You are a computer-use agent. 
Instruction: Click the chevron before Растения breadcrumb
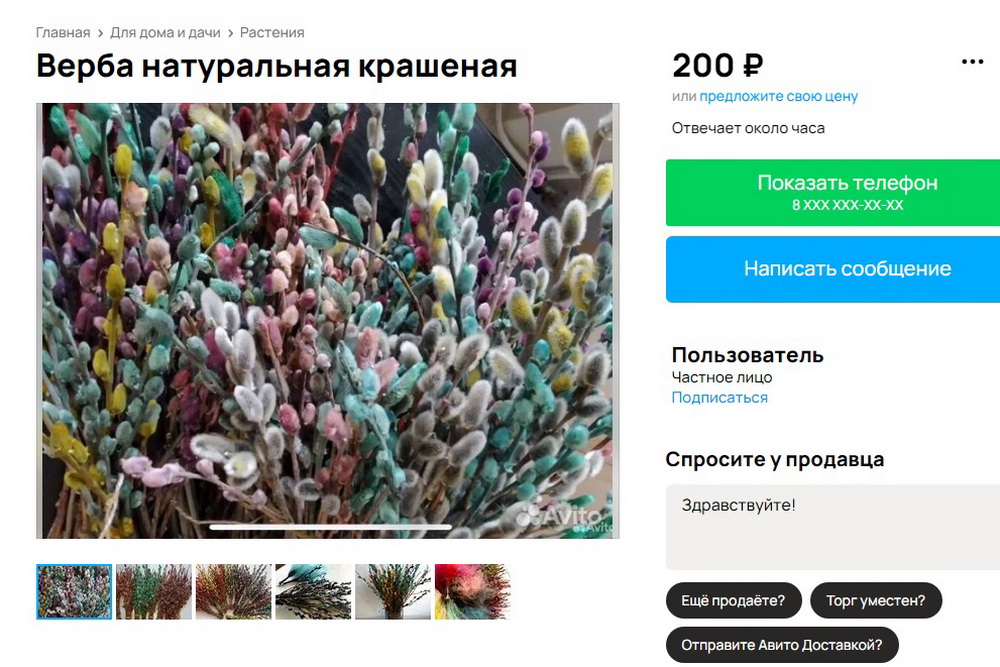(x=230, y=33)
